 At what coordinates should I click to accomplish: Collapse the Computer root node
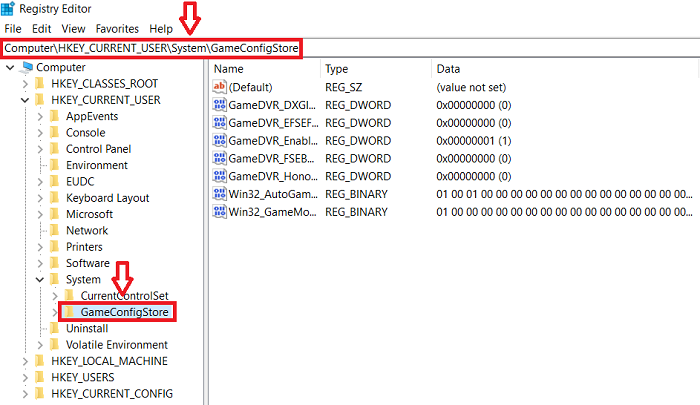click(x=10, y=67)
